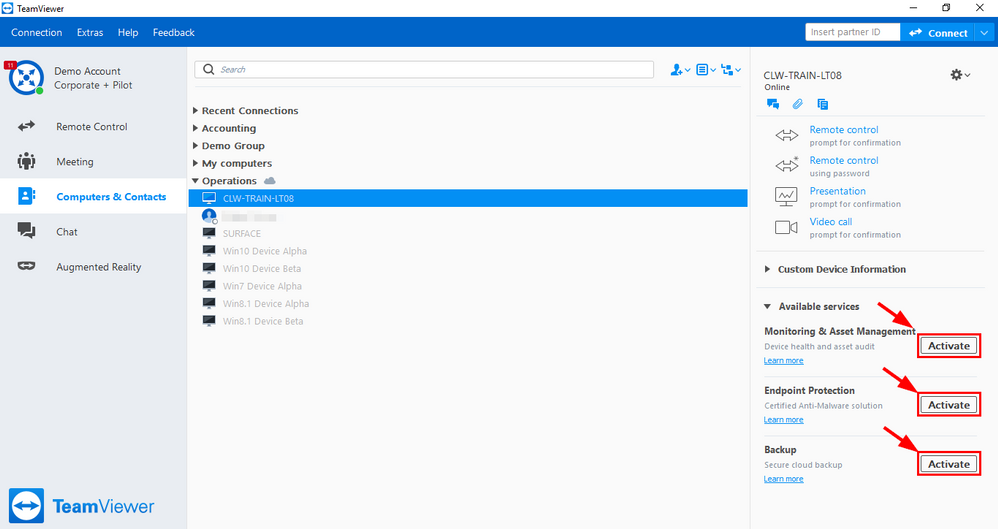998x529 pixels.
Task: Open the Augmented Reality section
Action: point(93,267)
